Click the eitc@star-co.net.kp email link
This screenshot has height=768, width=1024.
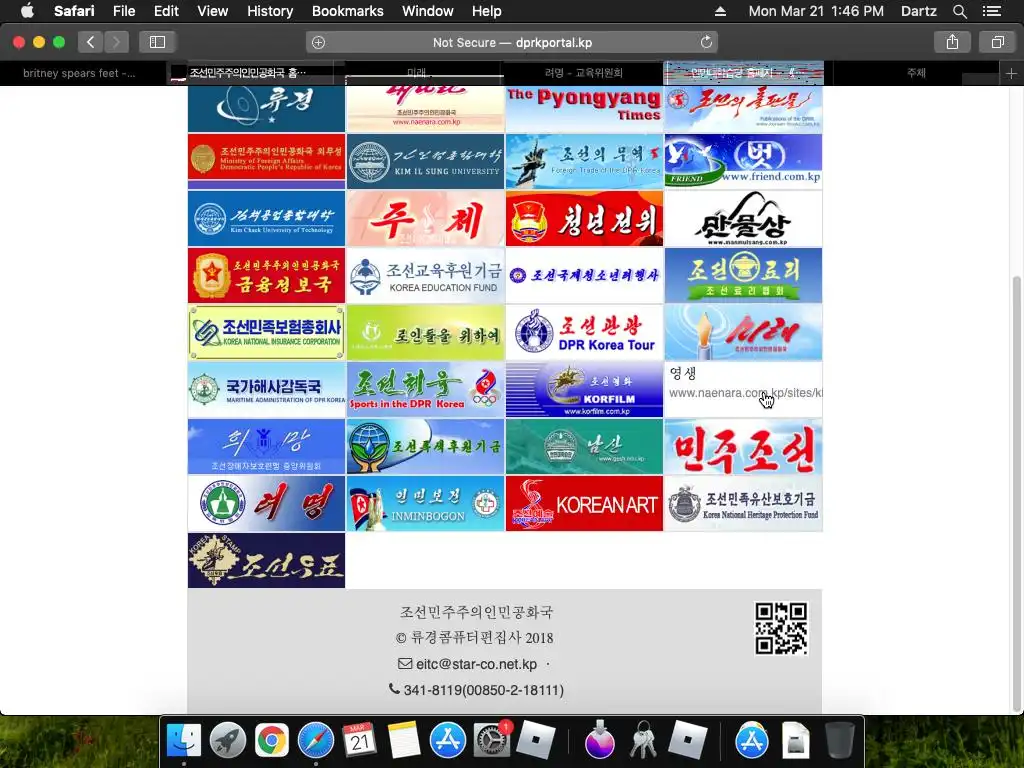pos(476,664)
